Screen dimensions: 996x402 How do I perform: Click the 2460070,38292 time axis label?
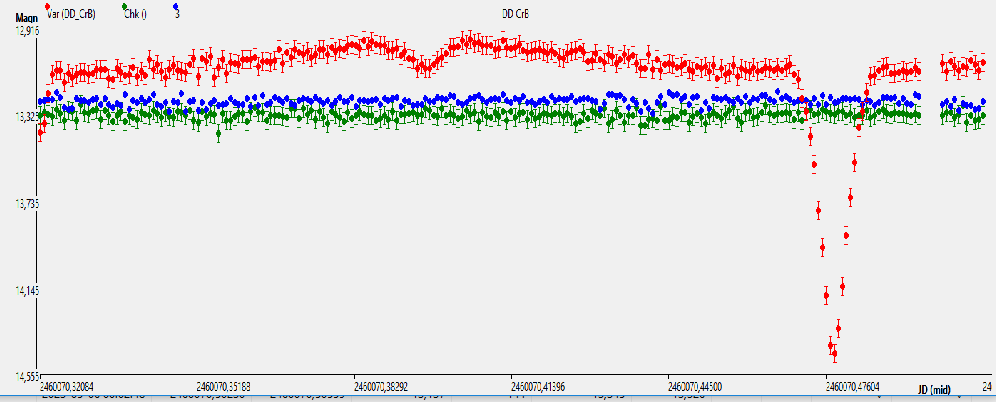pyautogui.click(x=380, y=385)
